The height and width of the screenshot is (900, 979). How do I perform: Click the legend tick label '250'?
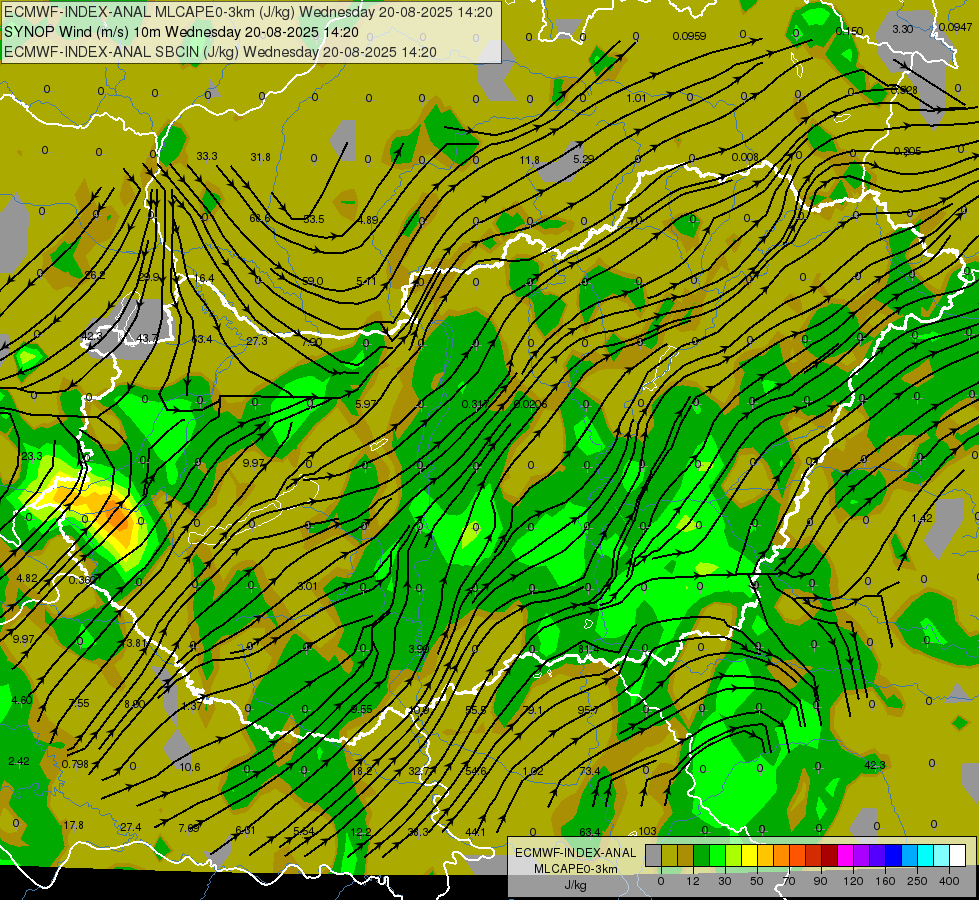[917, 881]
